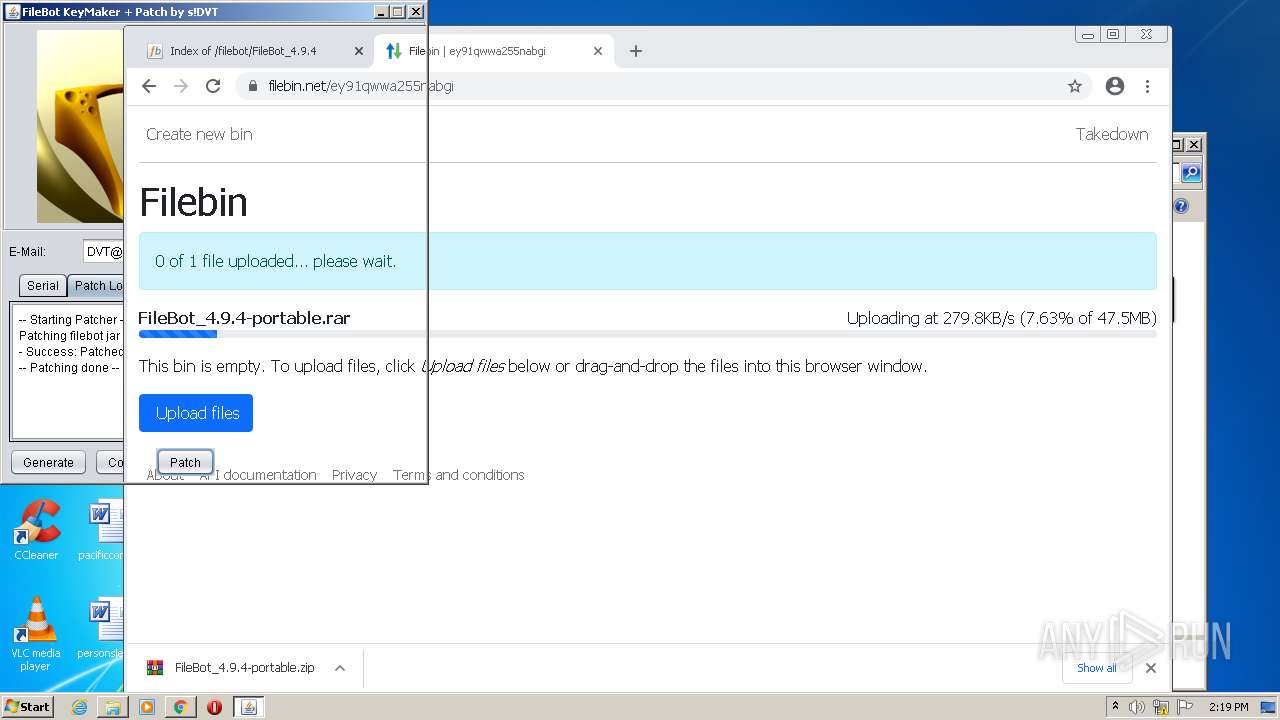Click Show all downloads

pyautogui.click(x=1097, y=668)
